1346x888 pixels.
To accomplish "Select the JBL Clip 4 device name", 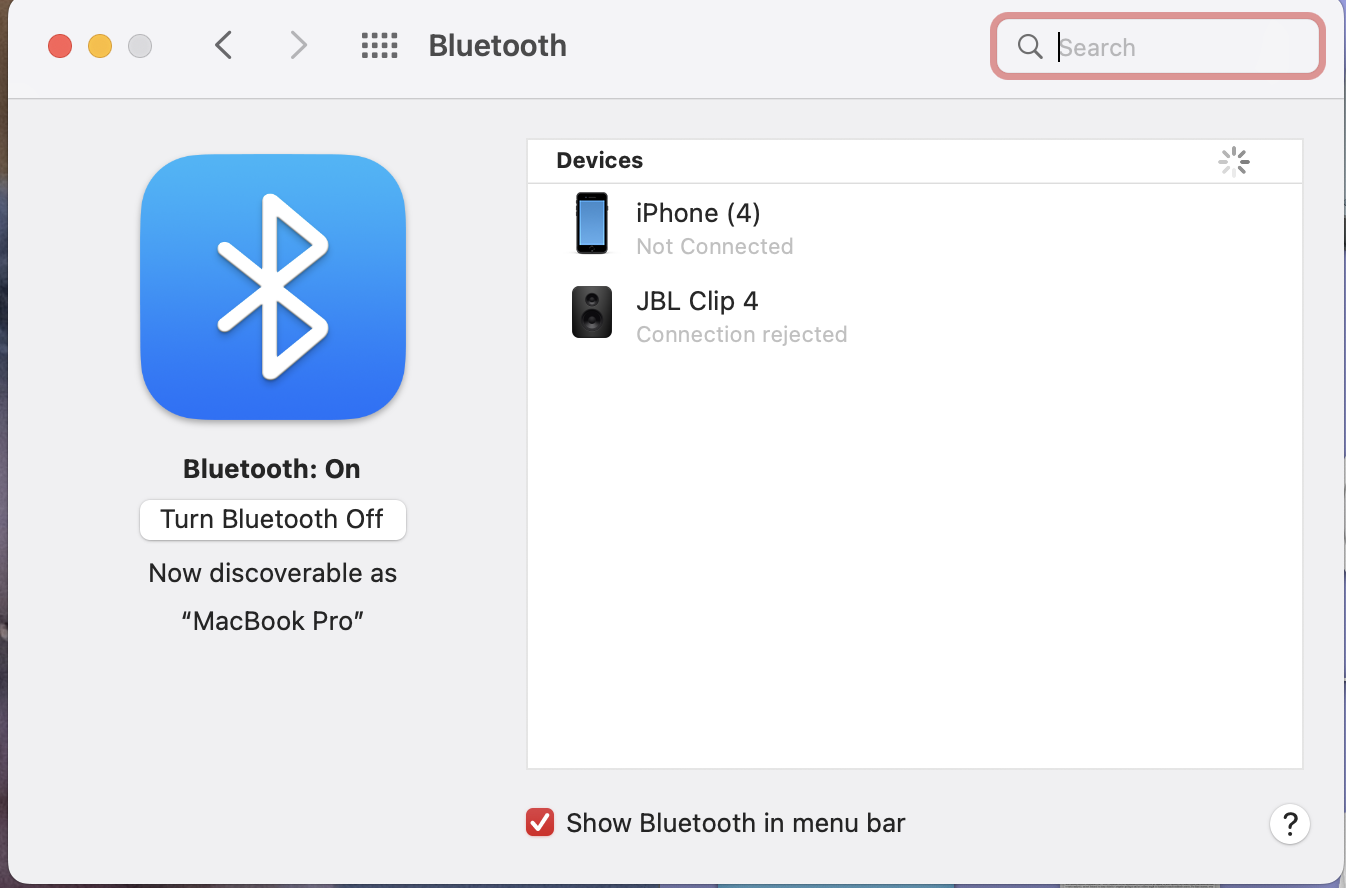I will pyautogui.click(x=697, y=301).
